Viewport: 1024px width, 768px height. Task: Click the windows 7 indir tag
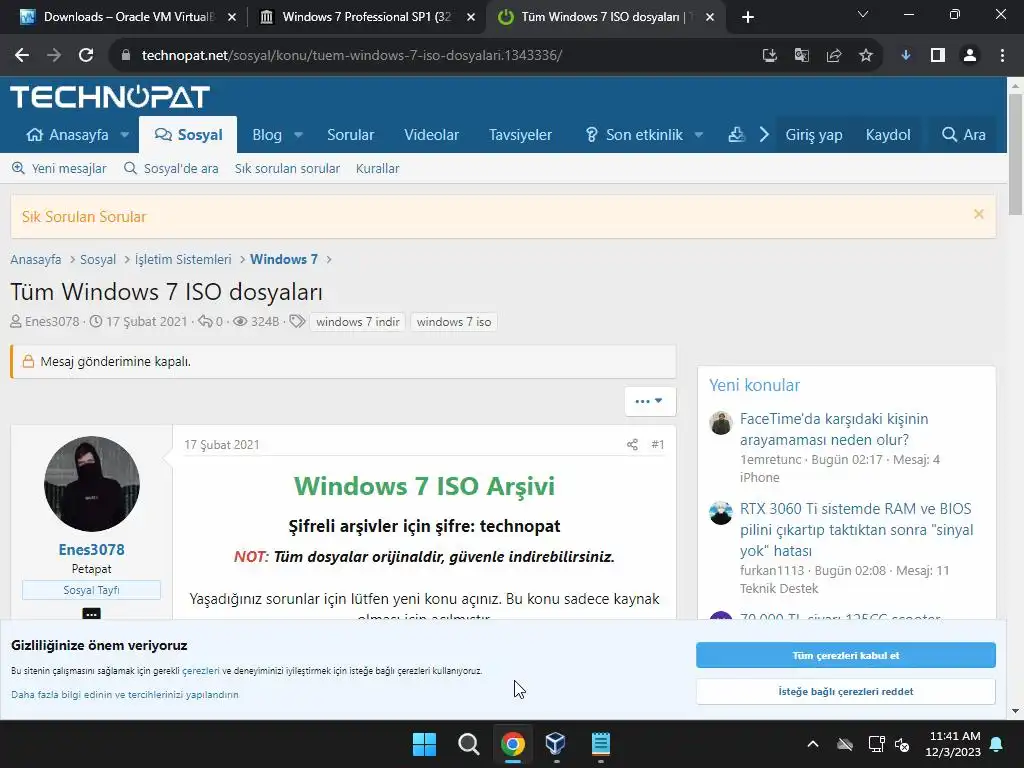358,322
